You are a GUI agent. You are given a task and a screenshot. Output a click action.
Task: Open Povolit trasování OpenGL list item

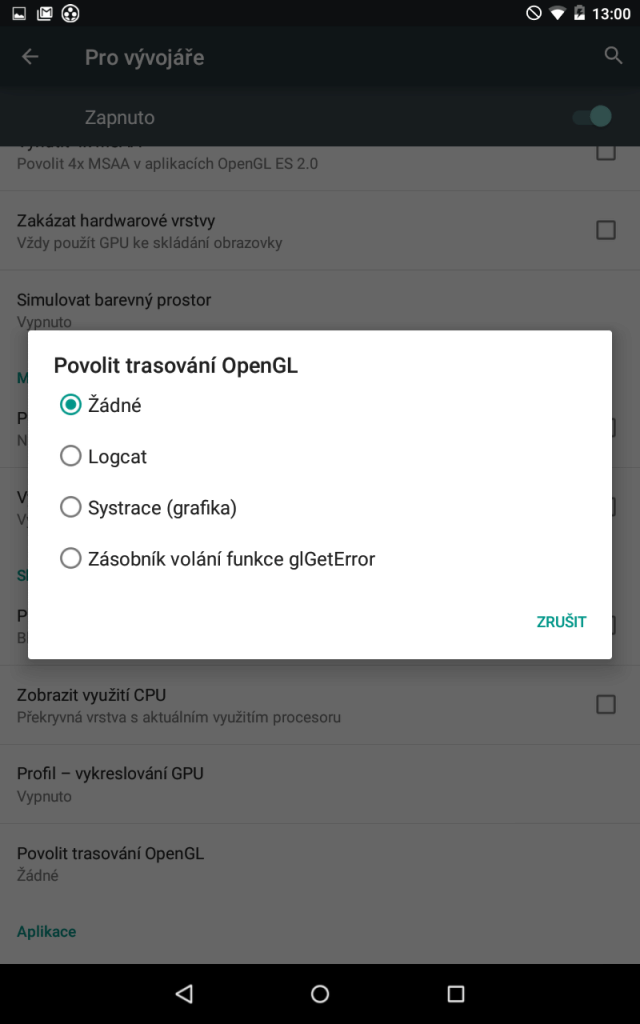click(320, 863)
